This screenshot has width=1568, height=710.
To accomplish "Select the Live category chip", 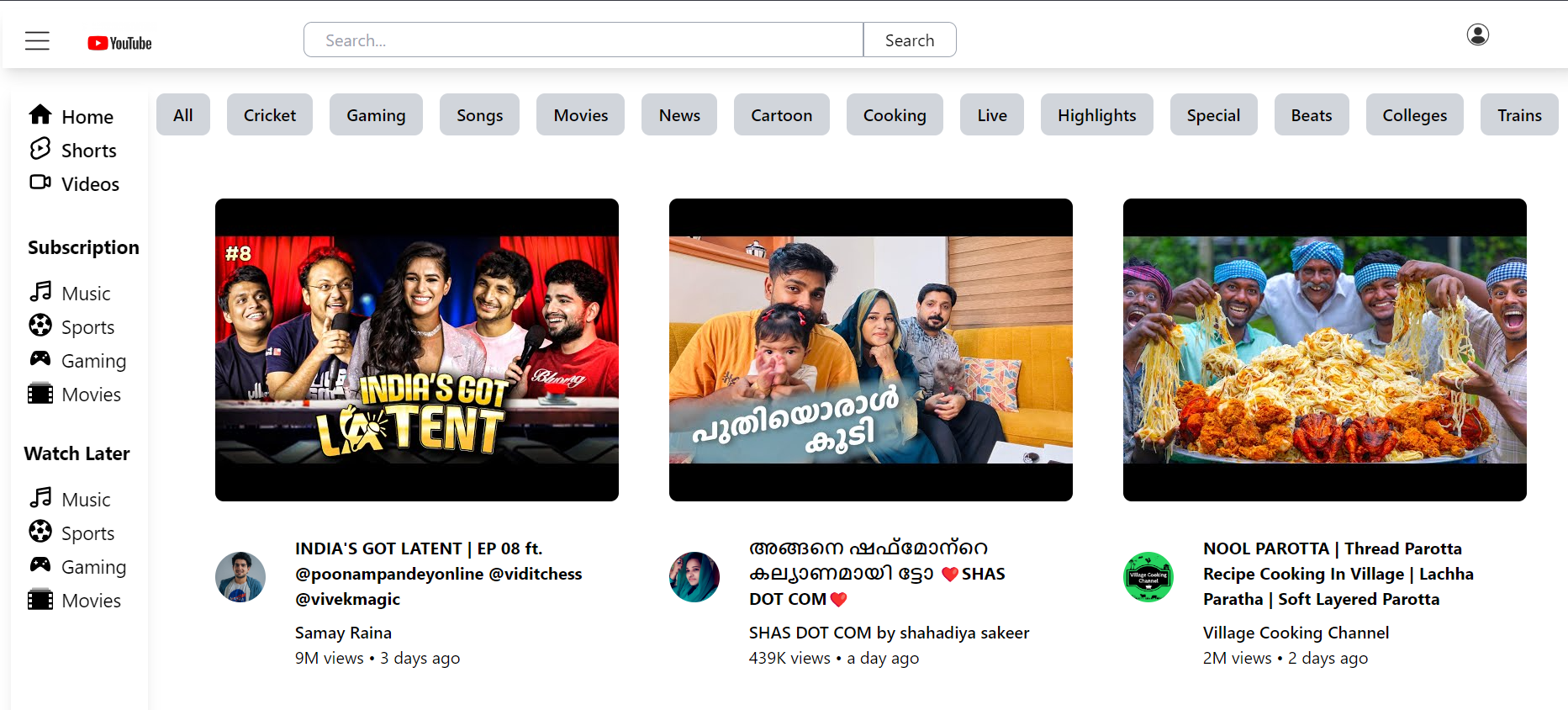I will pyautogui.click(x=992, y=114).
